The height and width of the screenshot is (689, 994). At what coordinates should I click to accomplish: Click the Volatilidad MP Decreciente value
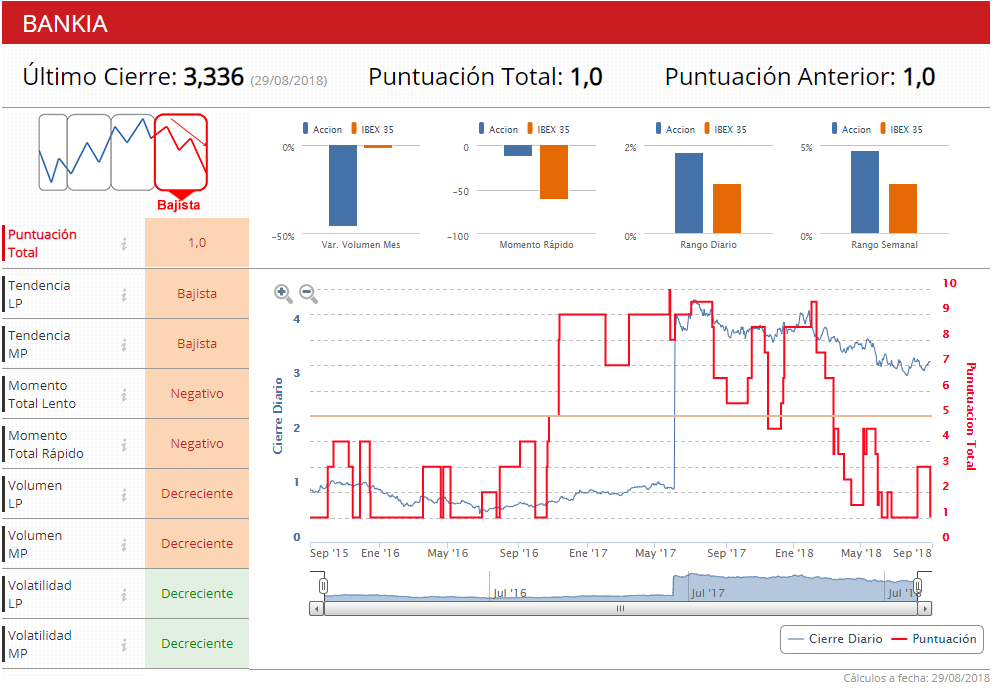[197, 644]
